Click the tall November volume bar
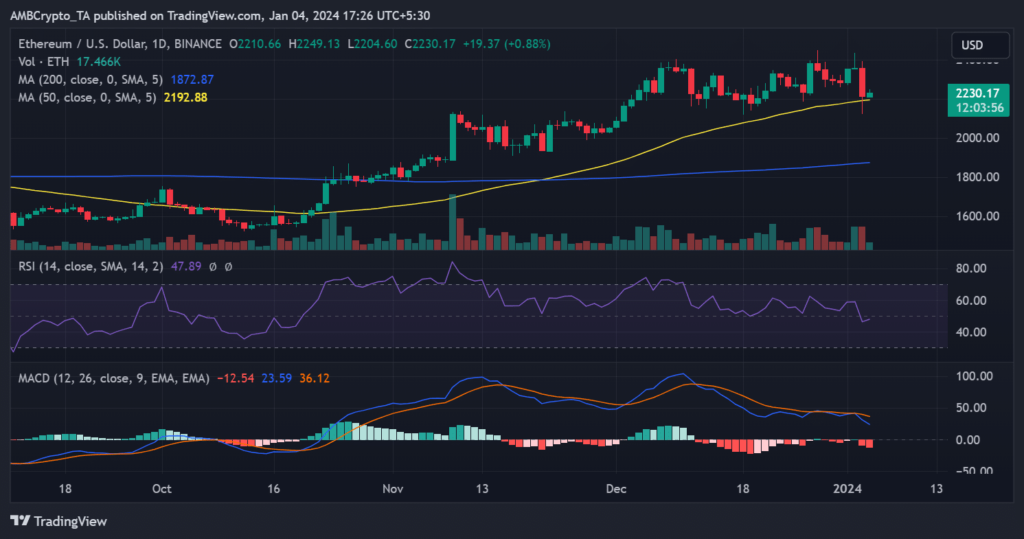 (x=453, y=222)
